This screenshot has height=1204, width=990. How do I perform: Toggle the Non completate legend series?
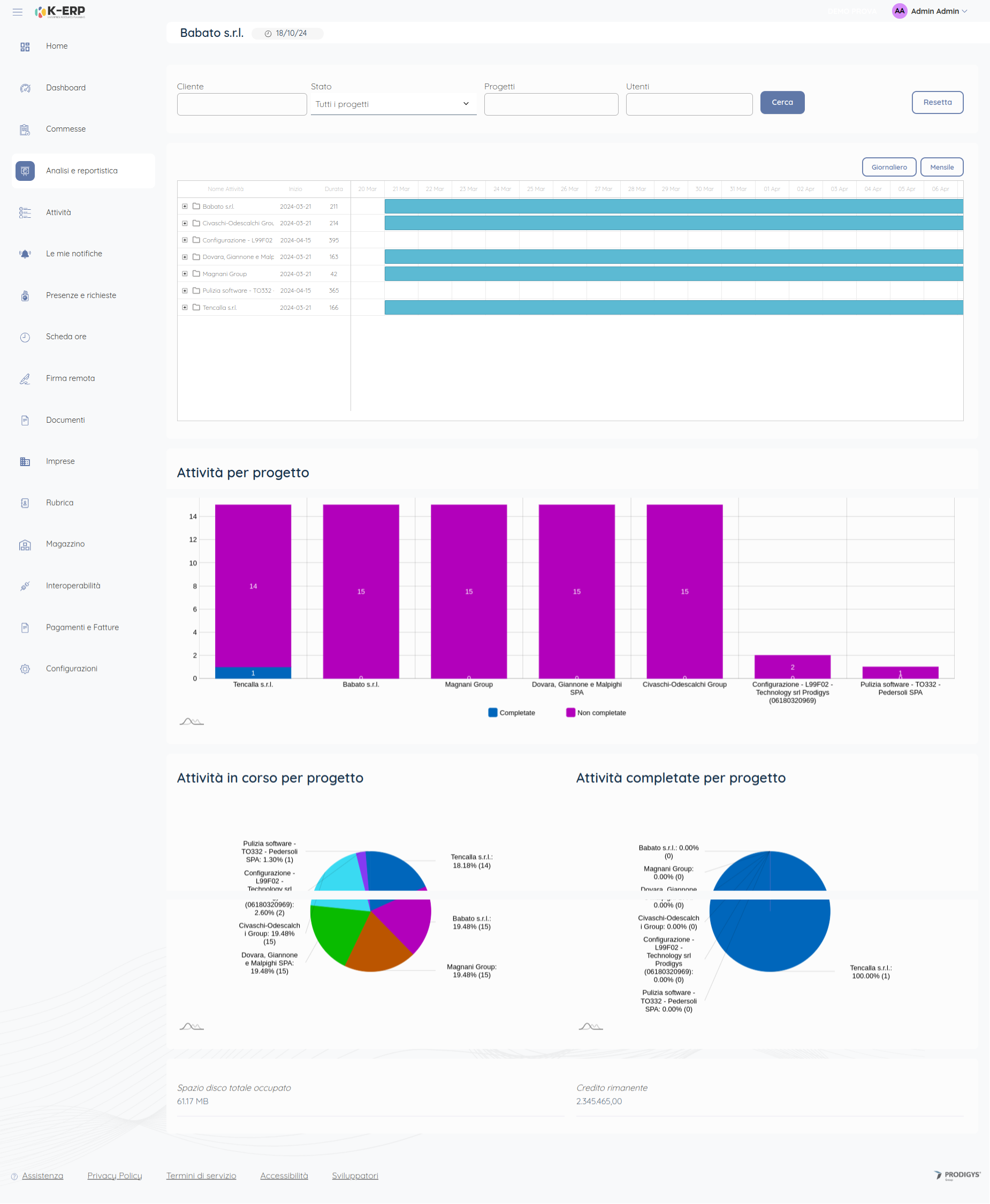pyautogui.click(x=596, y=712)
